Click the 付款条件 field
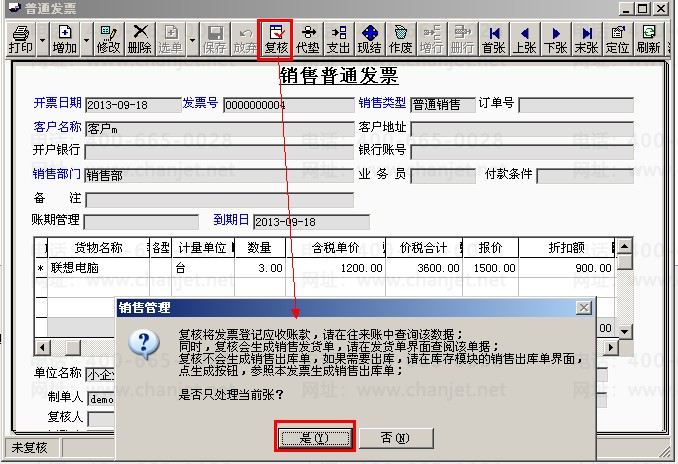Viewport: 678px width, 464px height. point(585,176)
